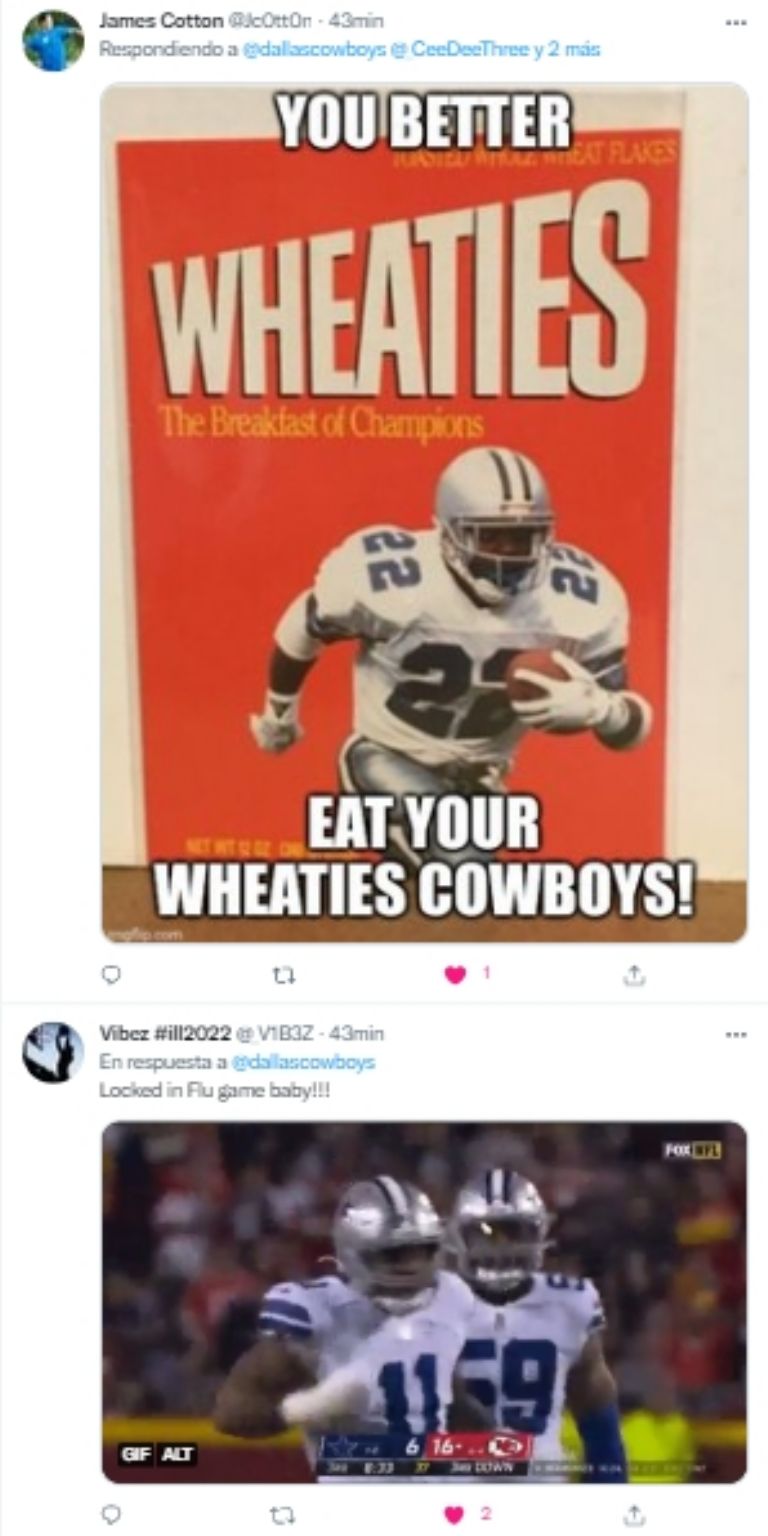Play the Cowboys players GIF
The height and width of the screenshot is (1536, 768).
pyautogui.click(x=424, y=1300)
